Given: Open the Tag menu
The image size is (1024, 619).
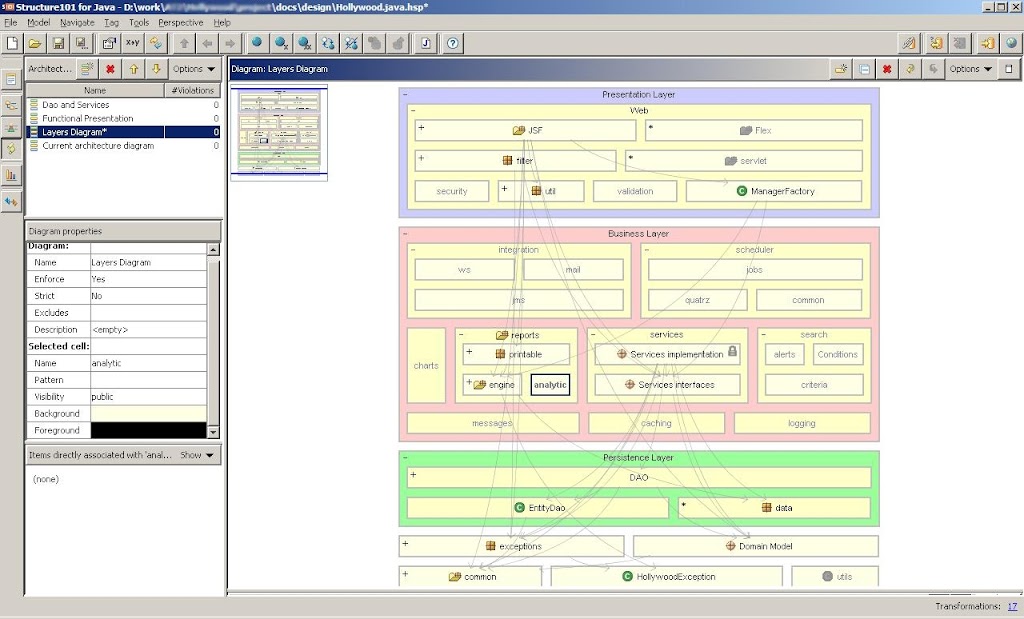Looking at the screenshot, I should coord(112,22).
